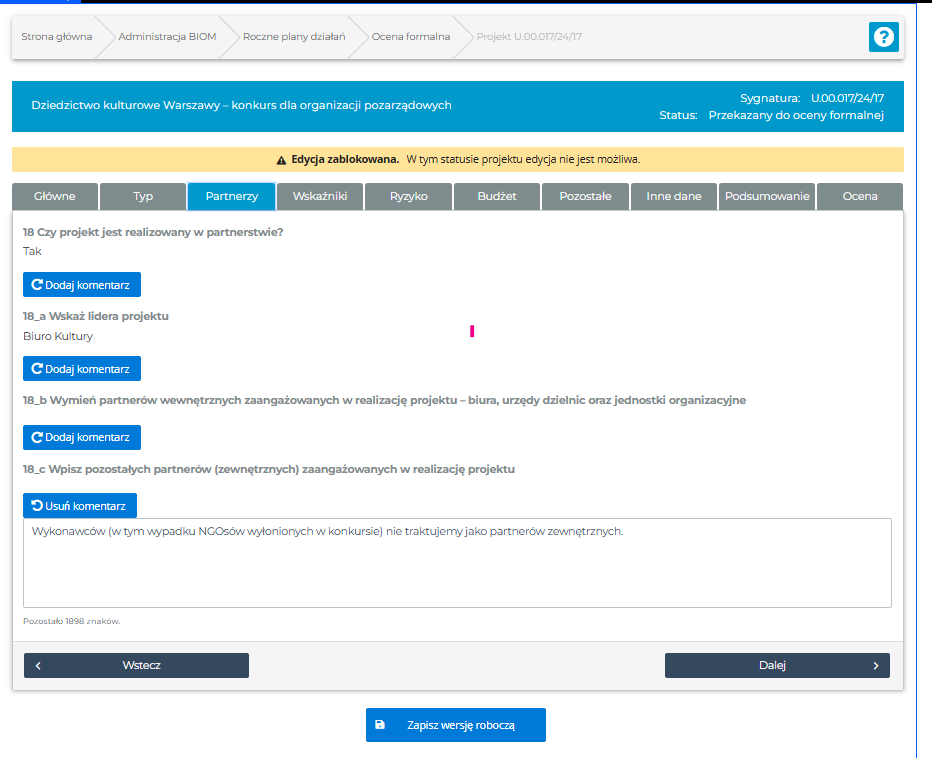Show the Inne dane tab
Viewport: 932px width, 758px height.
coord(673,196)
